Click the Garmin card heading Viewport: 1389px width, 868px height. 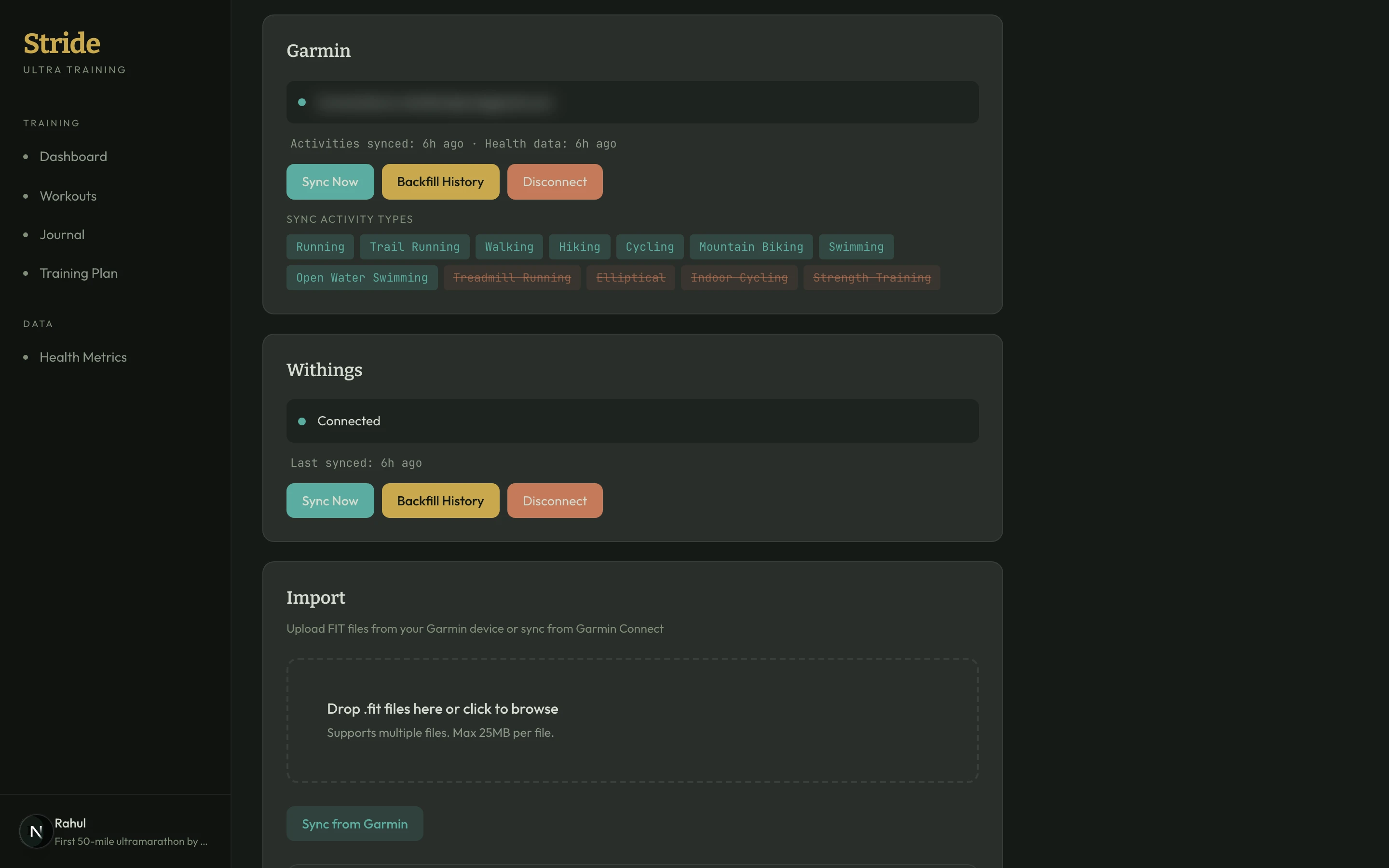[x=318, y=51]
